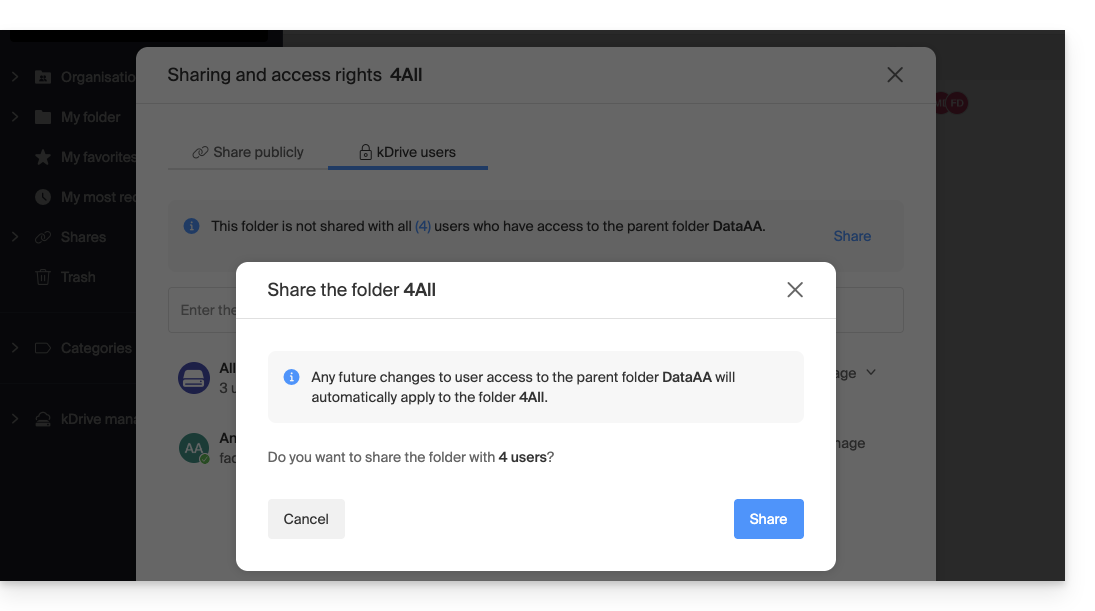Screen dimensions: 1095x611
Task: Click the Organisation folder icon
Action: 43,77
